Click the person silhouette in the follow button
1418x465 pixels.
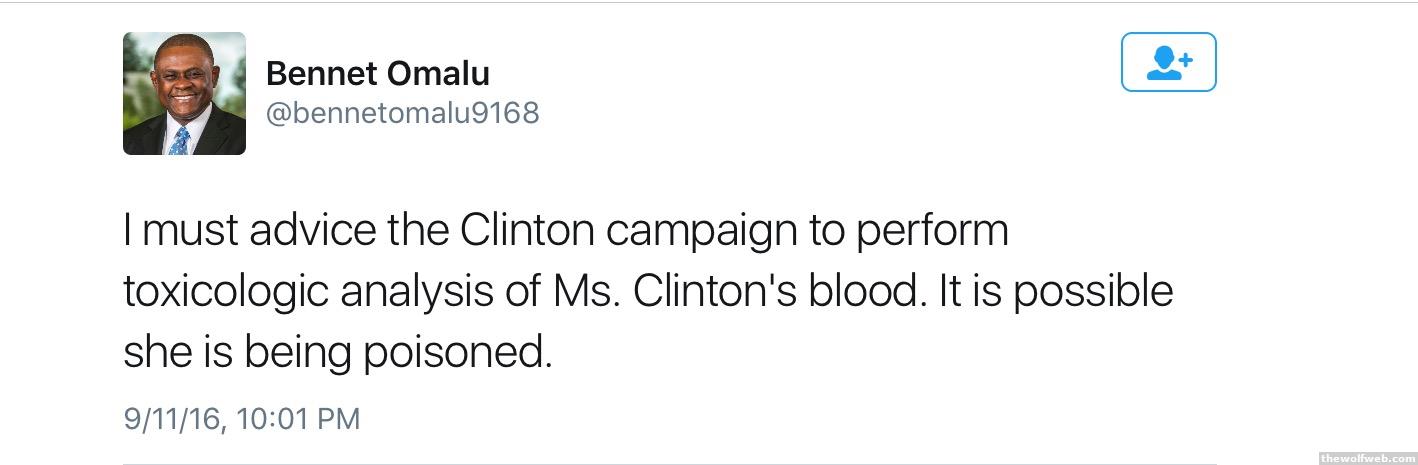point(1160,64)
